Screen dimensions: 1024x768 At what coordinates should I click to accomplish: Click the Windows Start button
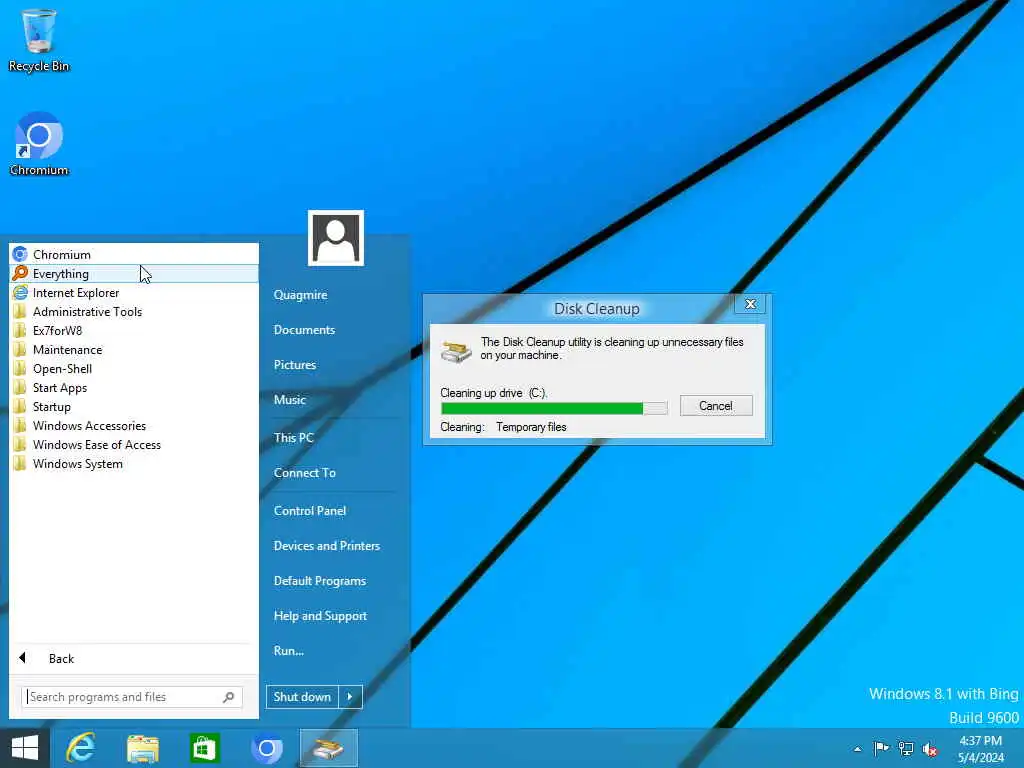(25, 748)
